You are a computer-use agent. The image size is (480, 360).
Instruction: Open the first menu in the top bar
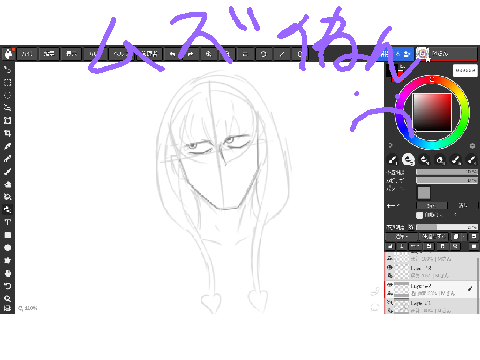coord(27,54)
